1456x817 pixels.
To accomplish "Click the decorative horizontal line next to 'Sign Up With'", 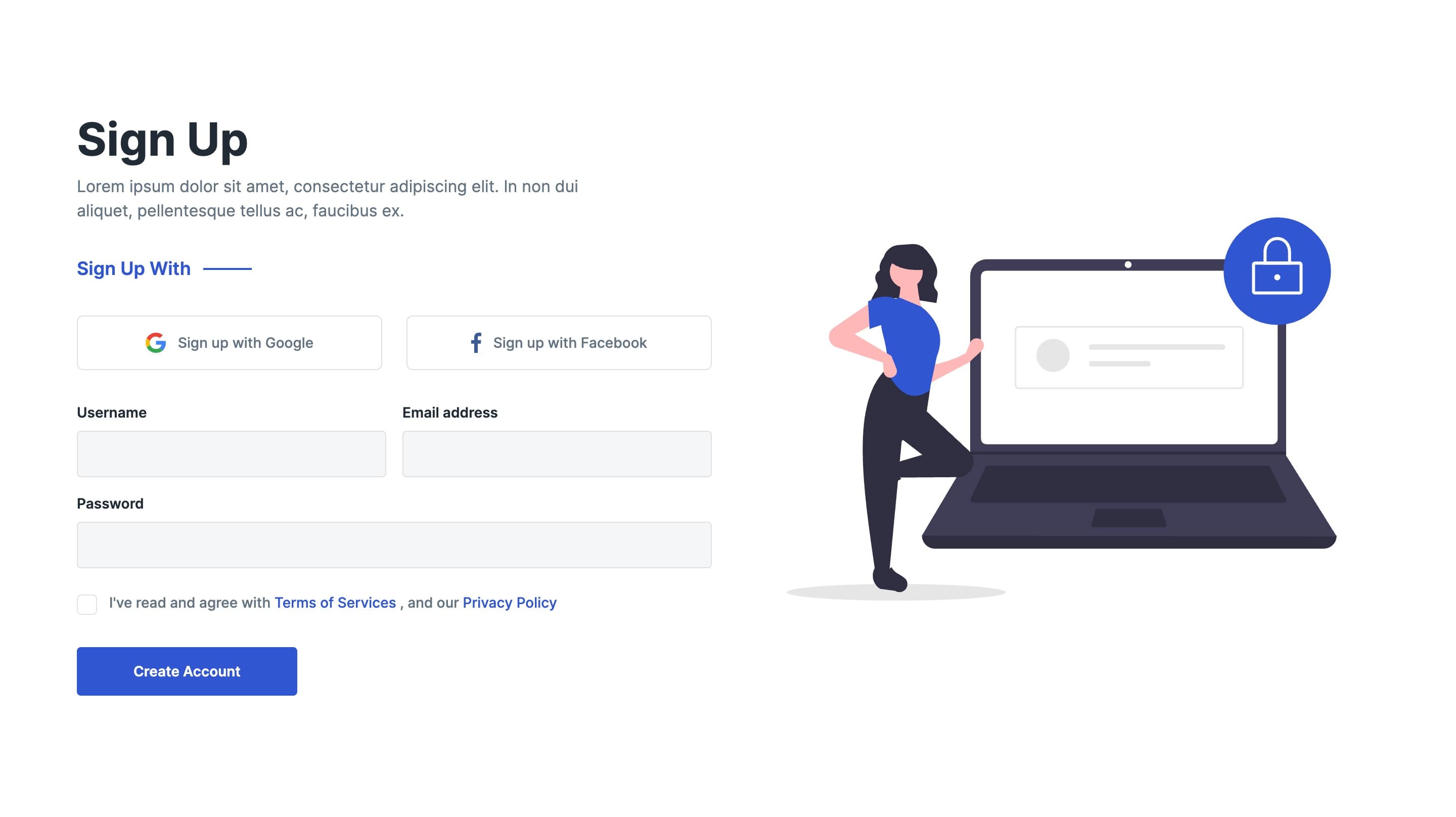I will [229, 268].
